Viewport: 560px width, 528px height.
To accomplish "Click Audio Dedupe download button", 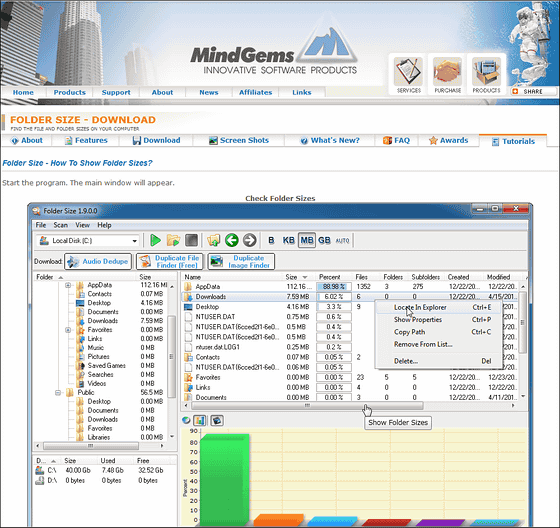I will tap(98, 261).
